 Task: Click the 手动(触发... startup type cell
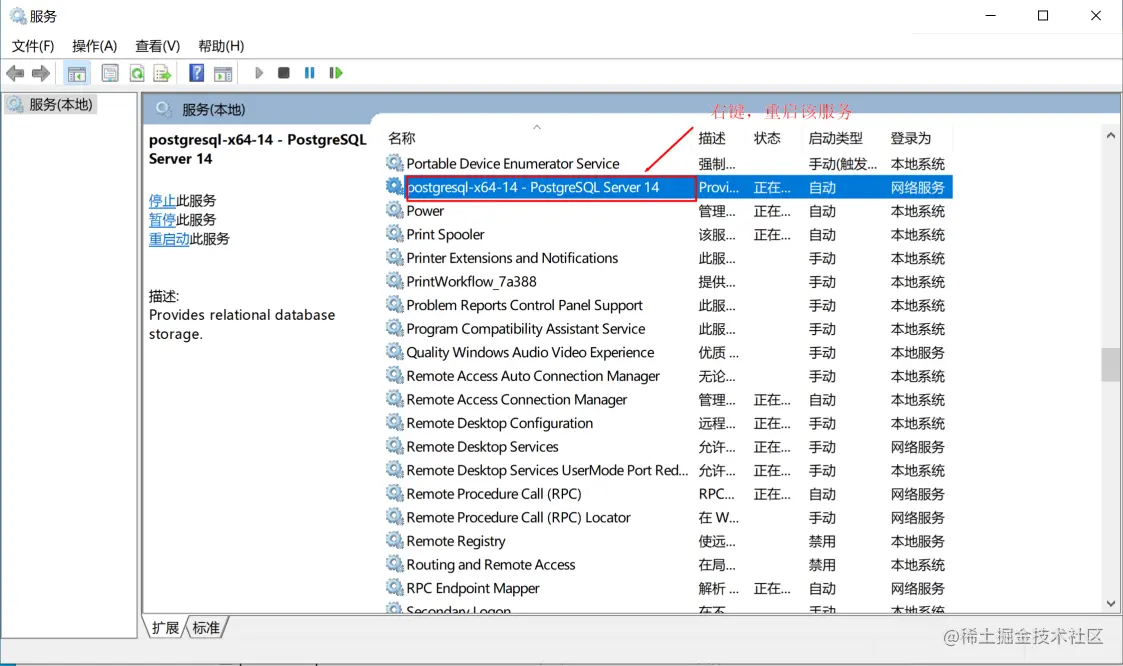point(843,165)
